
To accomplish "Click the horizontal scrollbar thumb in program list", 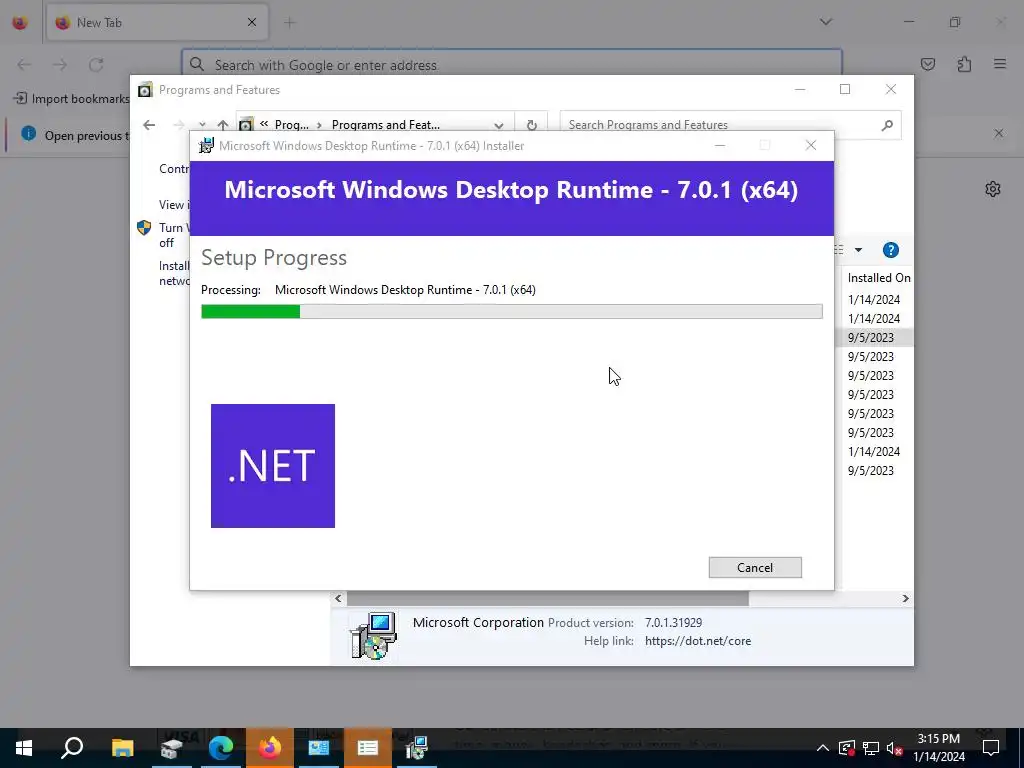I will point(547,598).
